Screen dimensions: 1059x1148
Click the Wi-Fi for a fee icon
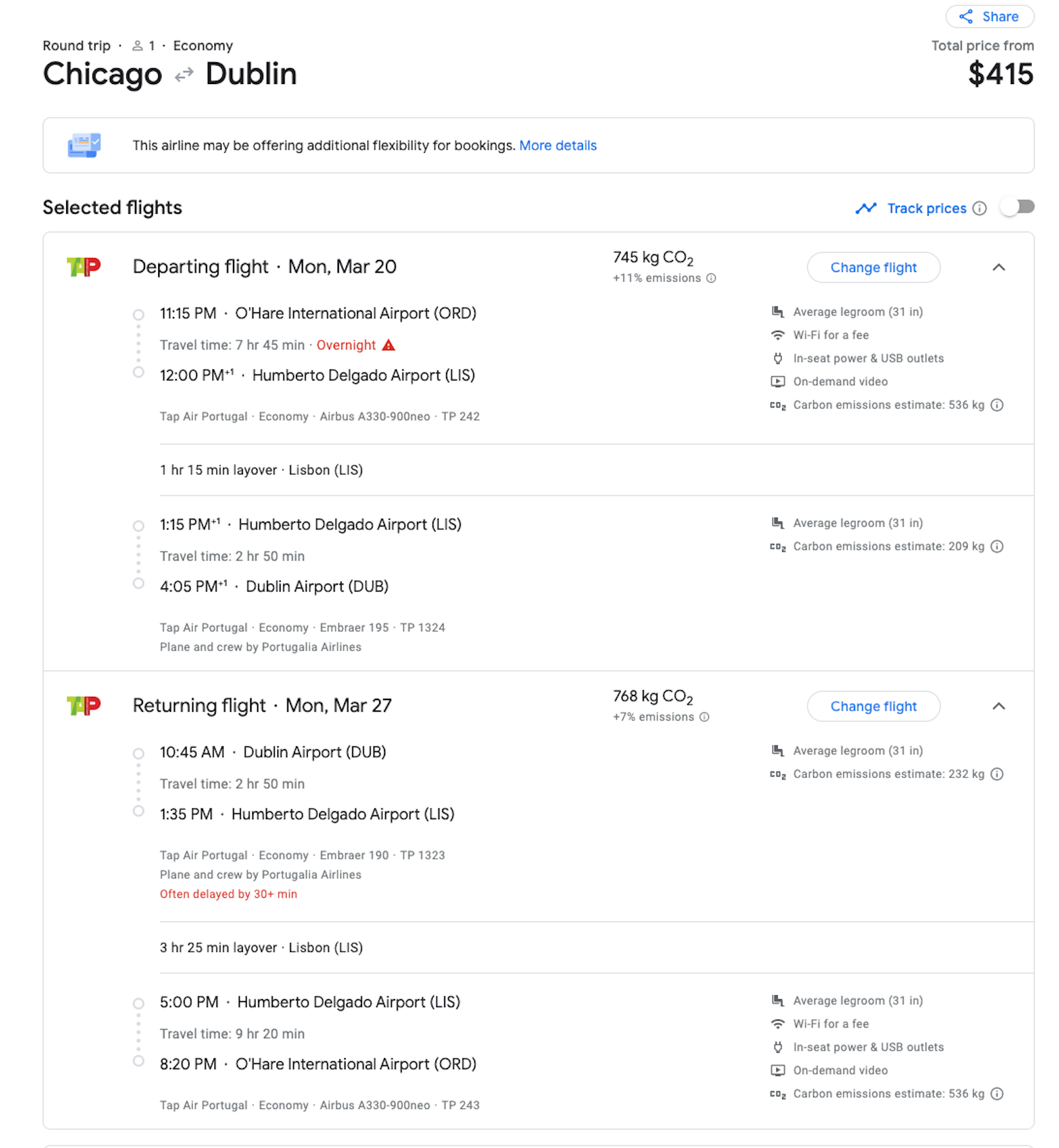[777, 335]
